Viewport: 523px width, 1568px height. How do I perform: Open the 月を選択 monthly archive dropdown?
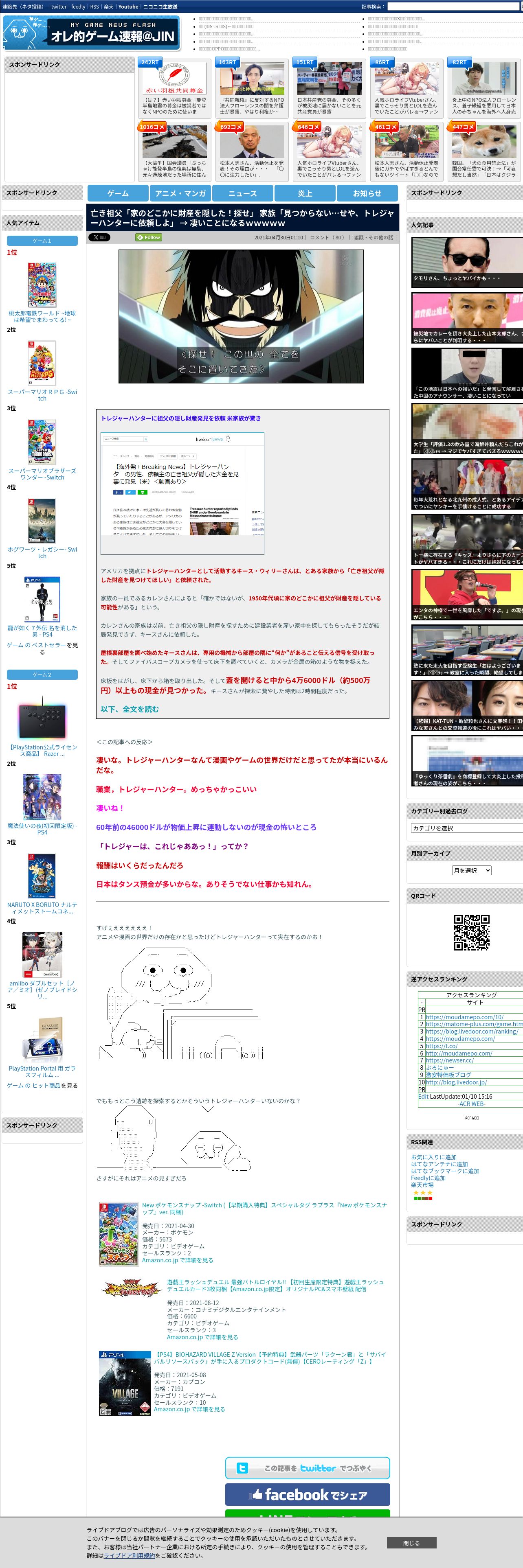(471, 870)
